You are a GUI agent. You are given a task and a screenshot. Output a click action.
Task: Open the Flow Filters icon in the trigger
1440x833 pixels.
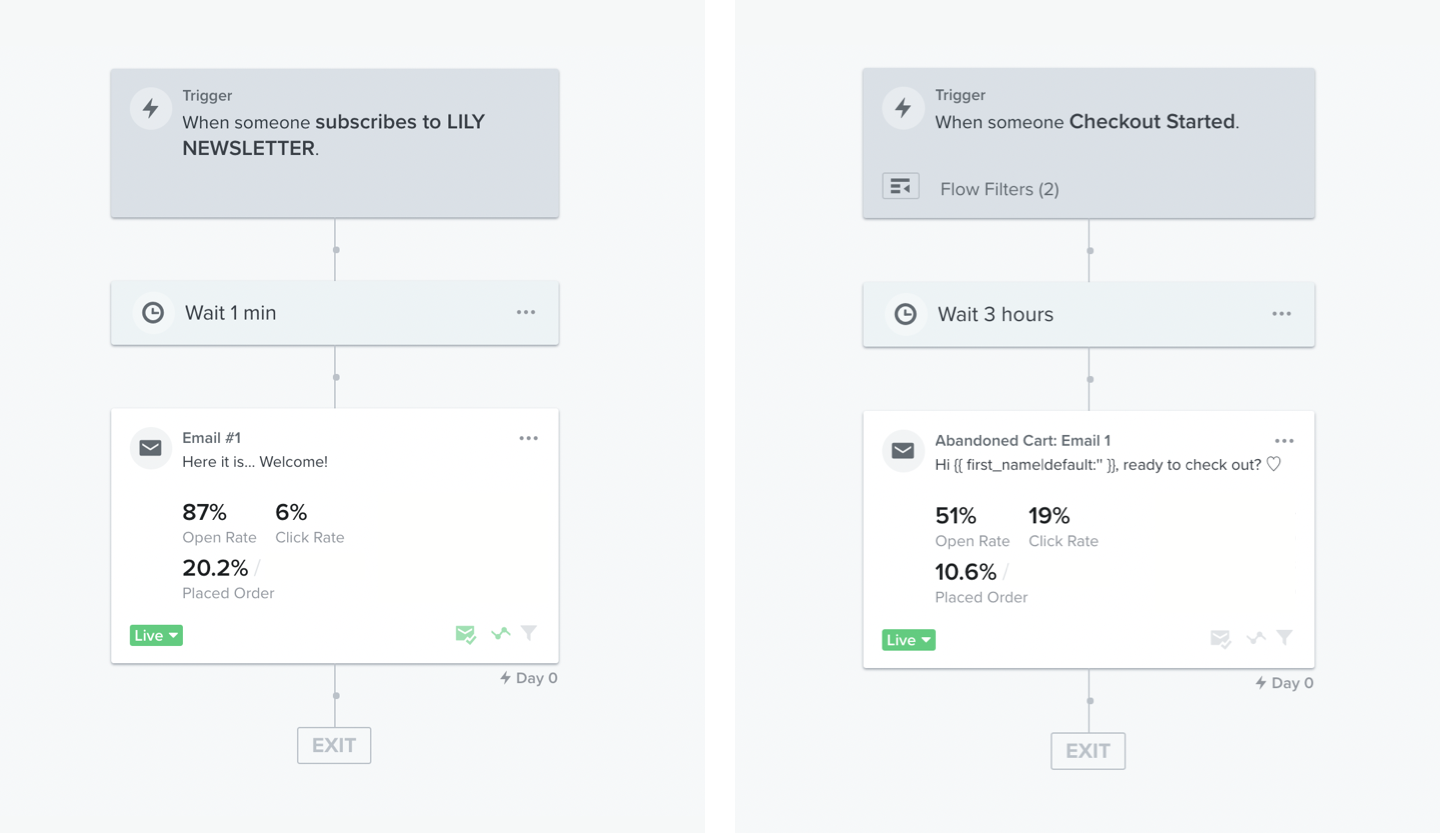pos(901,187)
